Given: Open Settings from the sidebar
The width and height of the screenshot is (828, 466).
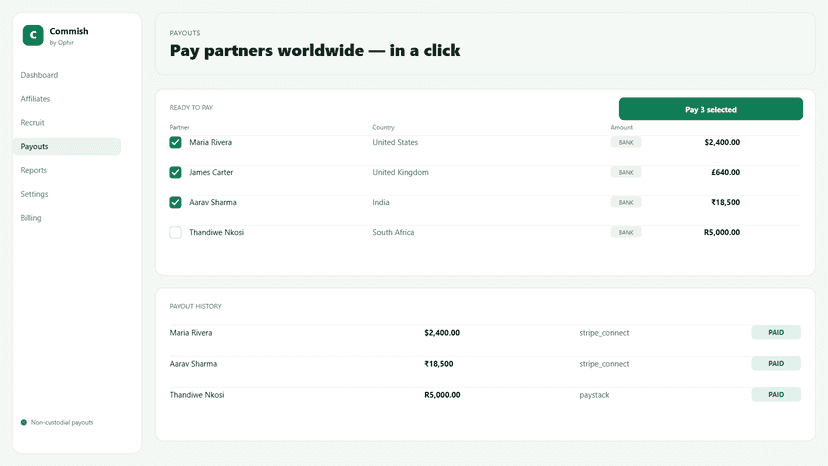Looking at the screenshot, I should click(34, 194).
